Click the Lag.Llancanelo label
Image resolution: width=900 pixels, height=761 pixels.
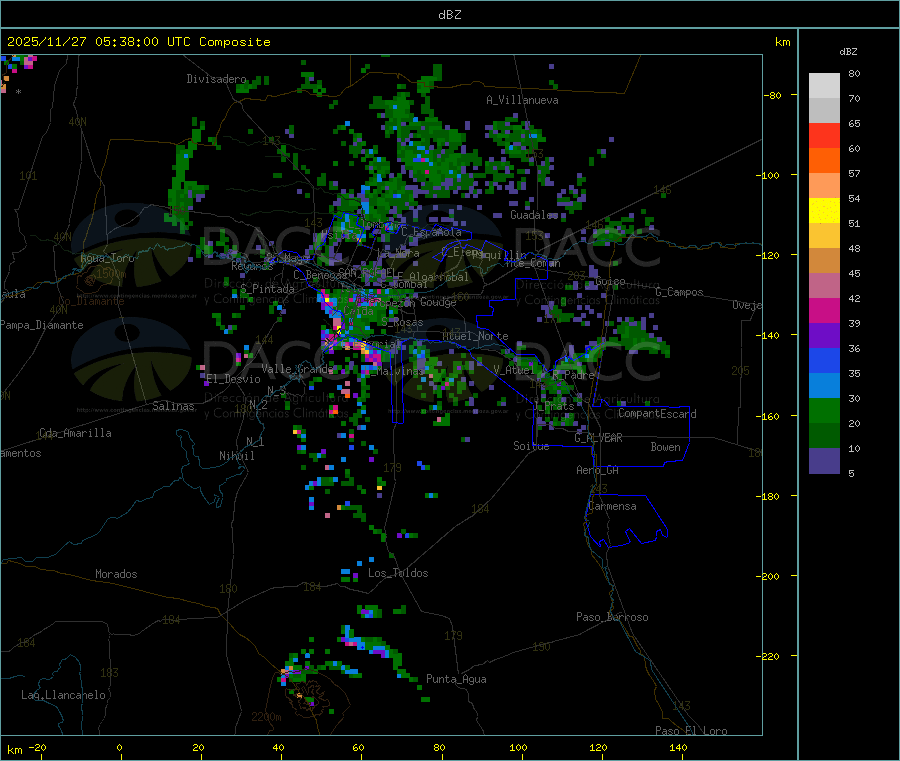click(x=63, y=696)
